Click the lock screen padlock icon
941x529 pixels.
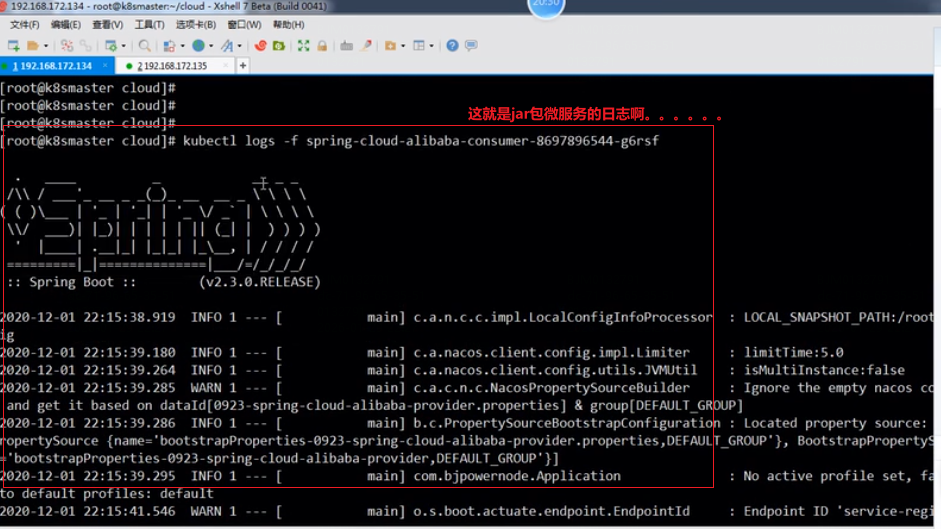[322, 46]
